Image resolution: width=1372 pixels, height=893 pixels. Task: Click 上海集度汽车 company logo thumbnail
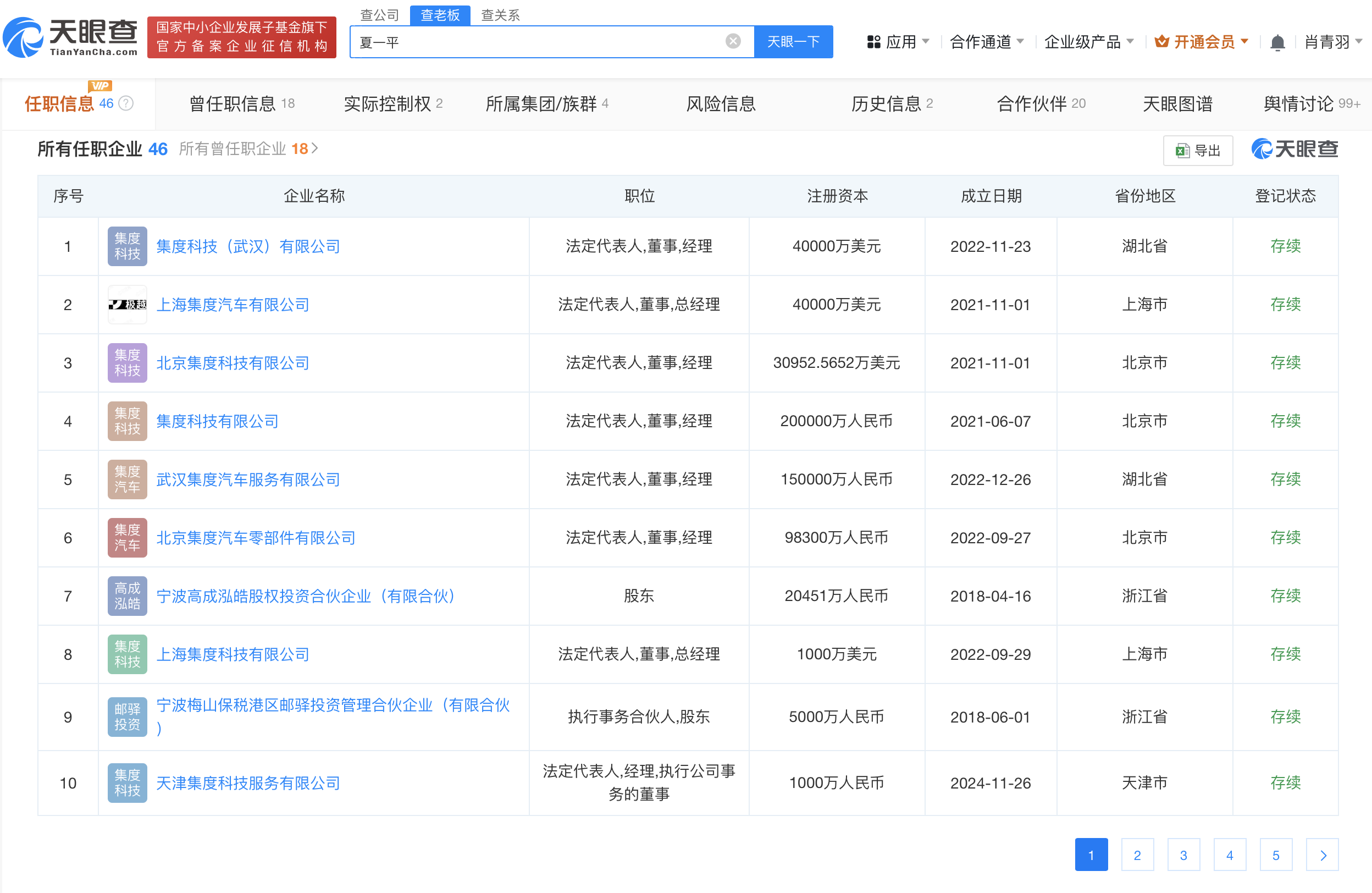[128, 305]
